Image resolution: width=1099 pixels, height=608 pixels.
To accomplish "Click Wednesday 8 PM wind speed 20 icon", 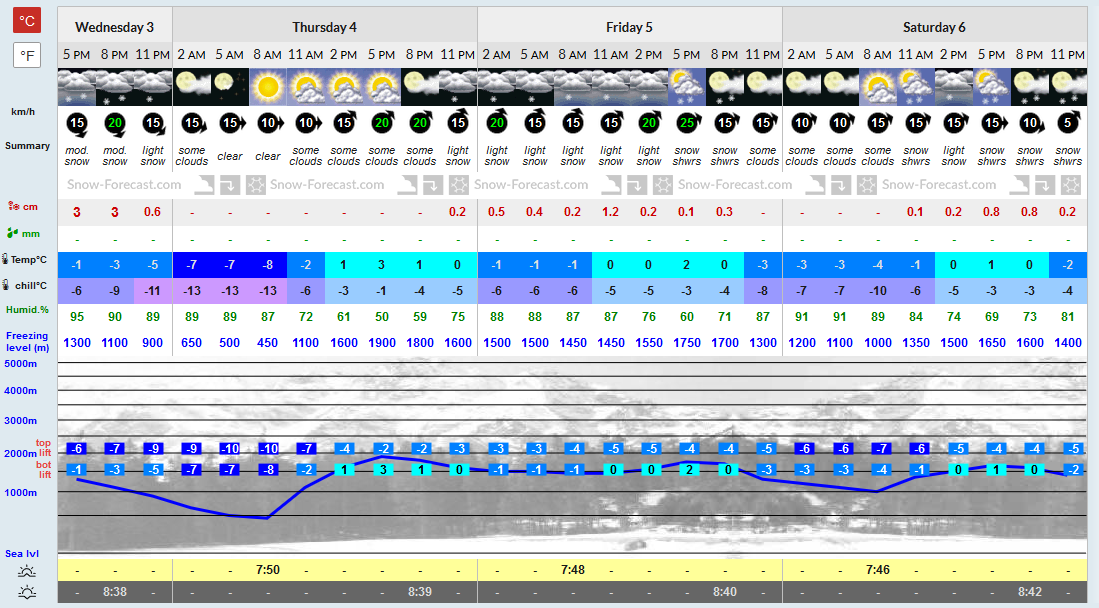I will 115,124.
